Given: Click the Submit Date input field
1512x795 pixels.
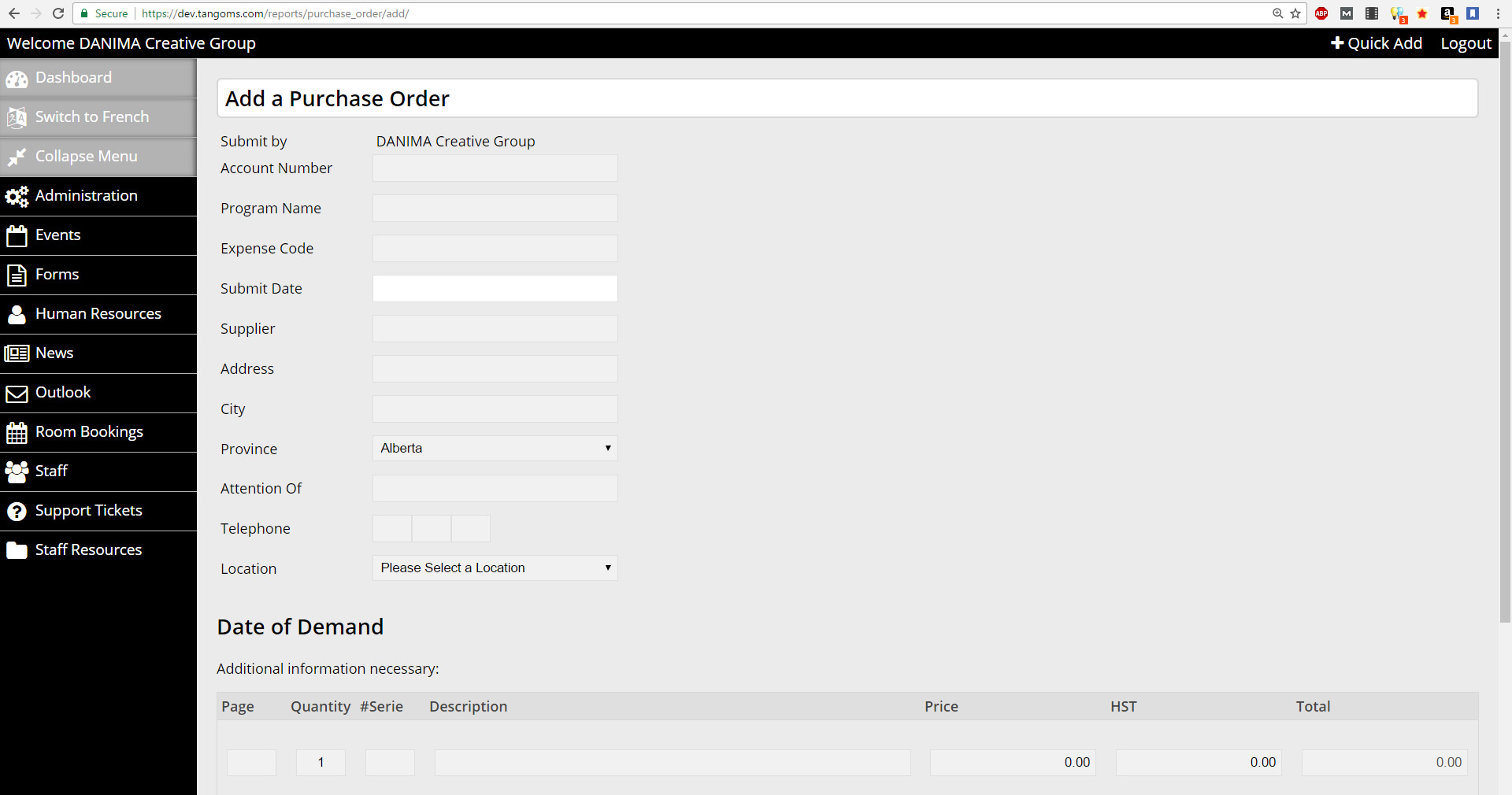Looking at the screenshot, I should tap(495, 288).
